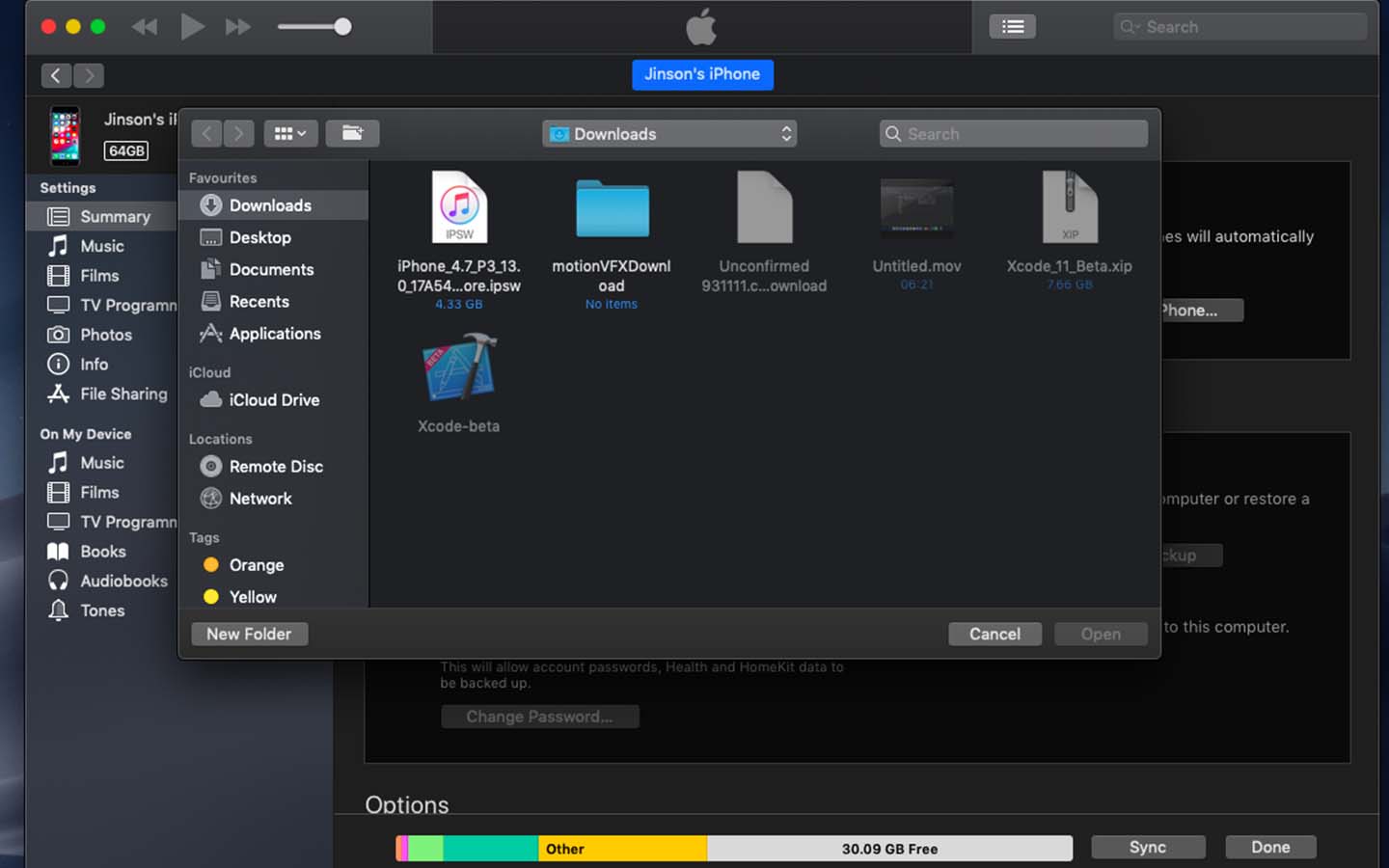This screenshot has width=1389, height=868.
Task: Open the icon view options dropdown
Action: 290,134
